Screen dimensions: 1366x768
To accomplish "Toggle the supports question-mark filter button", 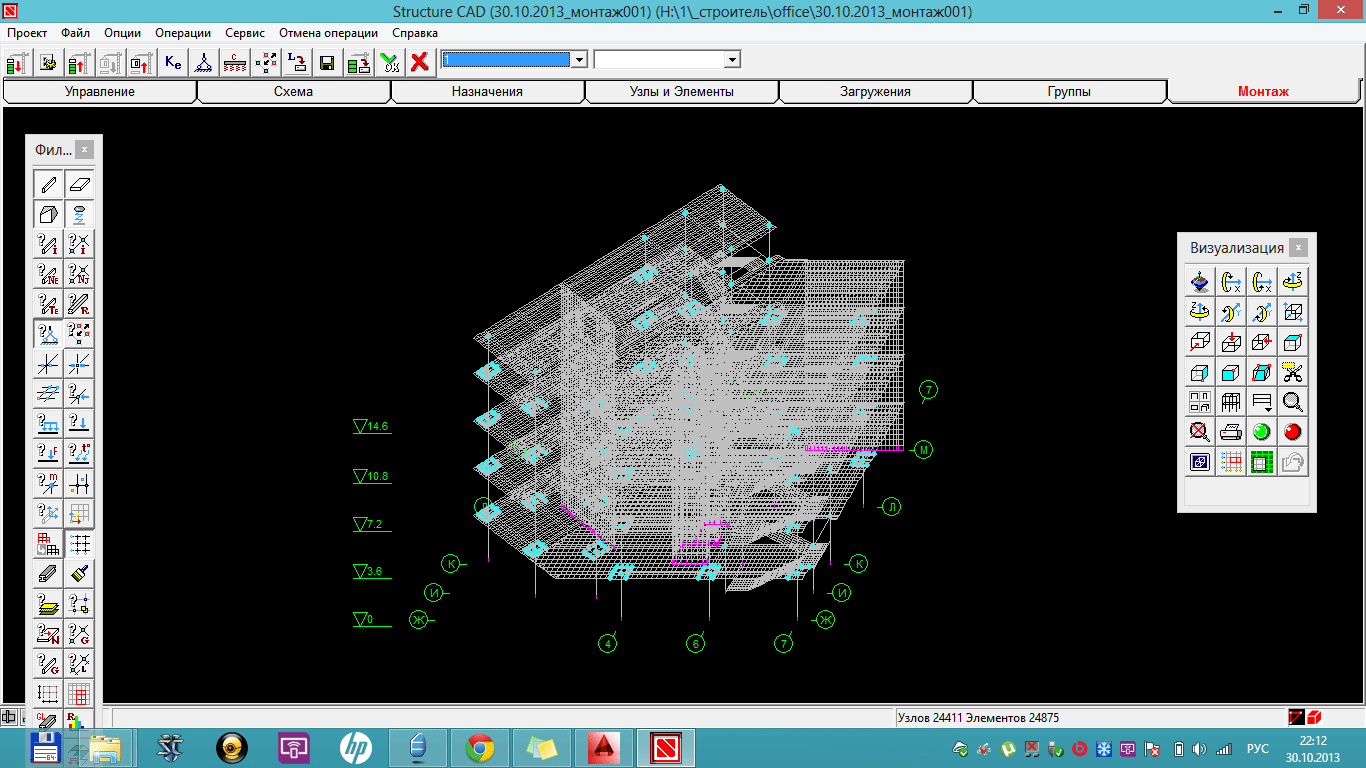I will click(48, 333).
